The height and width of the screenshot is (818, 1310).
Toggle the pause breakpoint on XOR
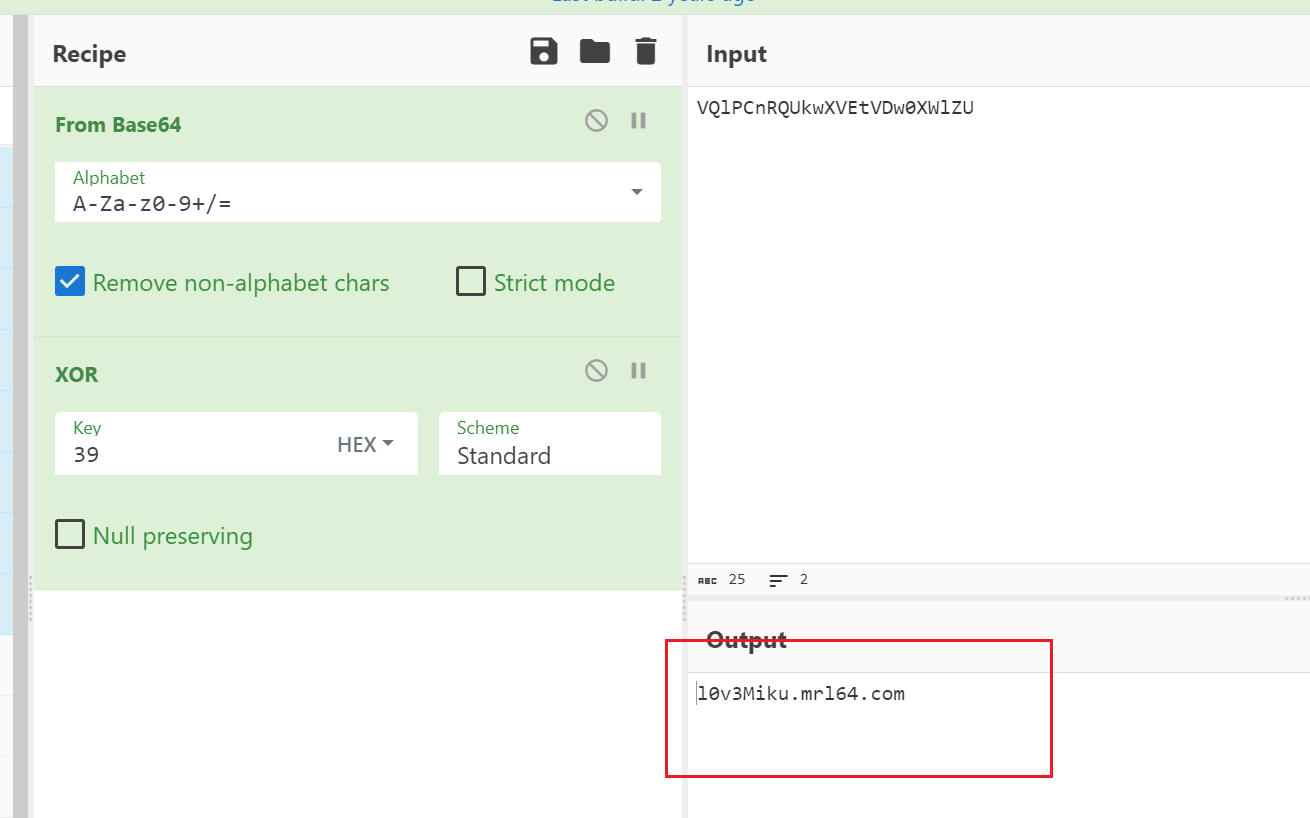coord(638,371)
